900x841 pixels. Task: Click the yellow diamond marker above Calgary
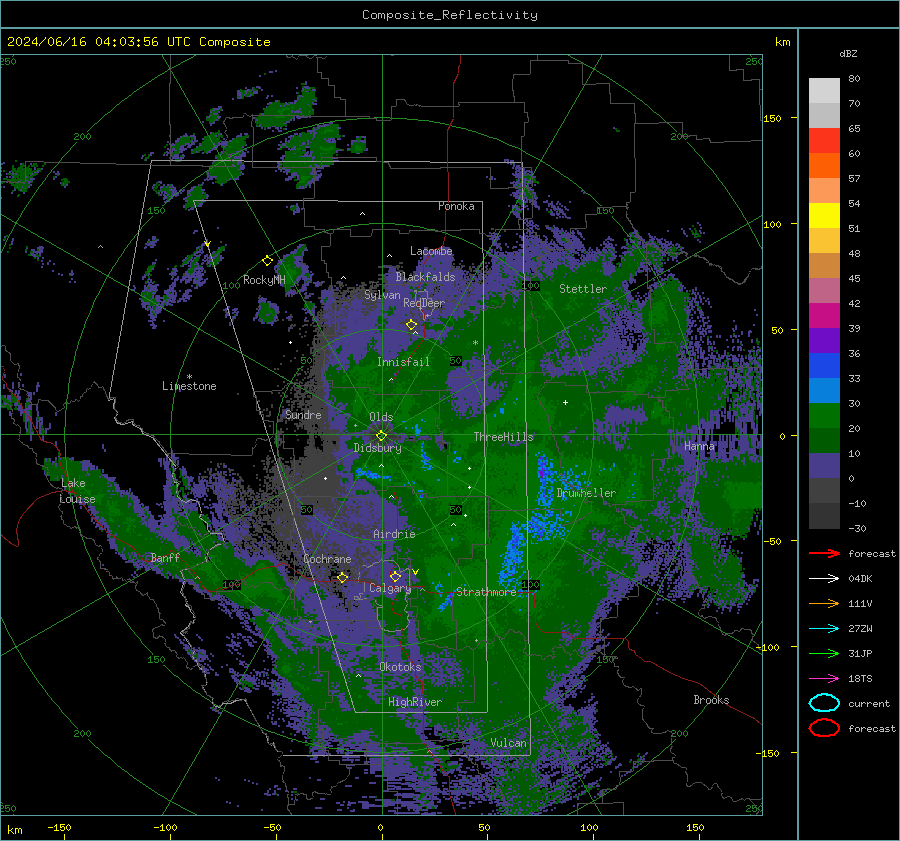click(395, 576)
